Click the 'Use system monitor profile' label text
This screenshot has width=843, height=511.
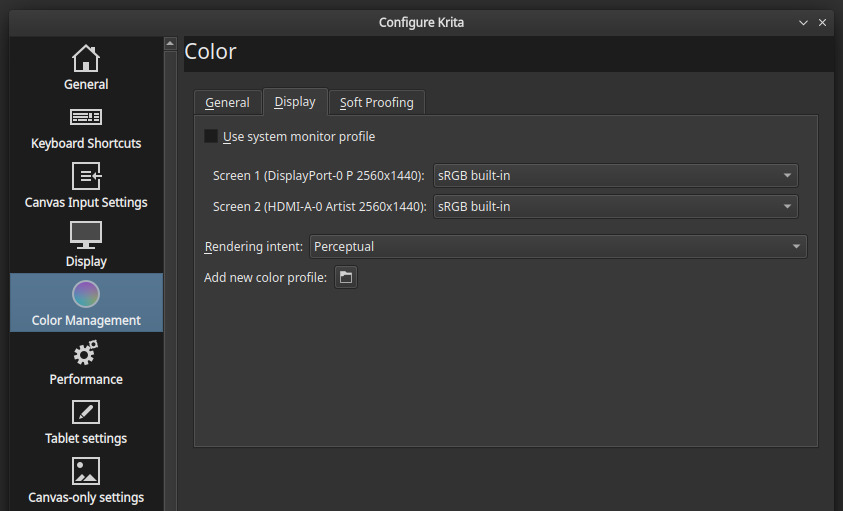point(299,137)
